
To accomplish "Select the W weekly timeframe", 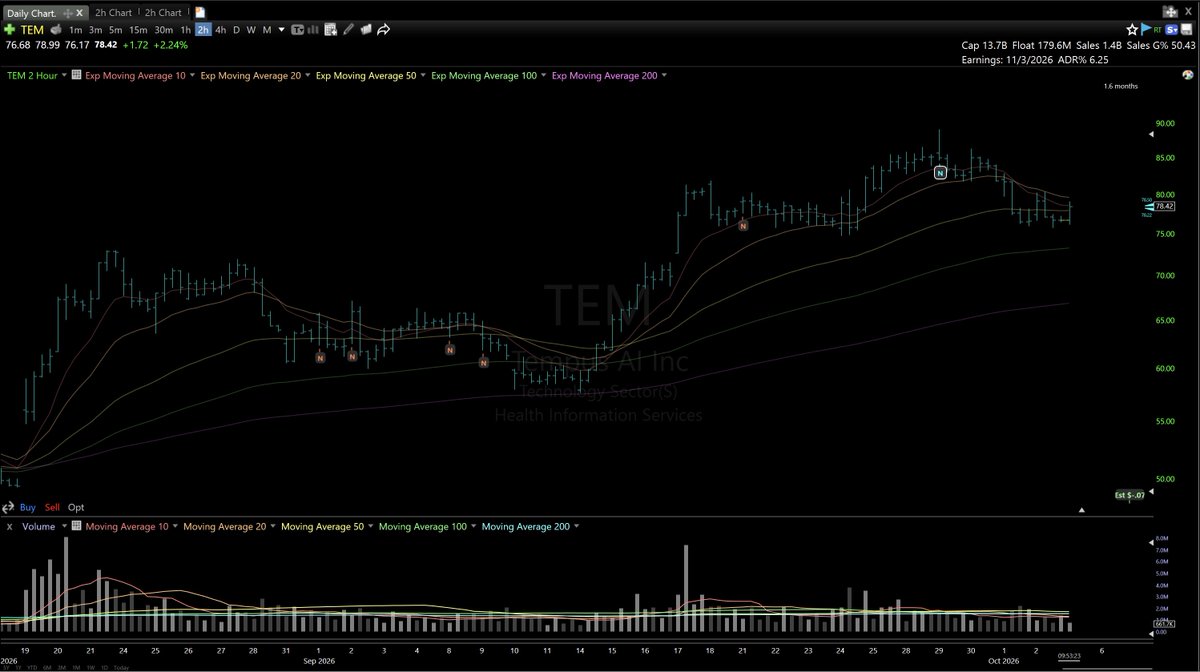I will click(x=251, y=30).
